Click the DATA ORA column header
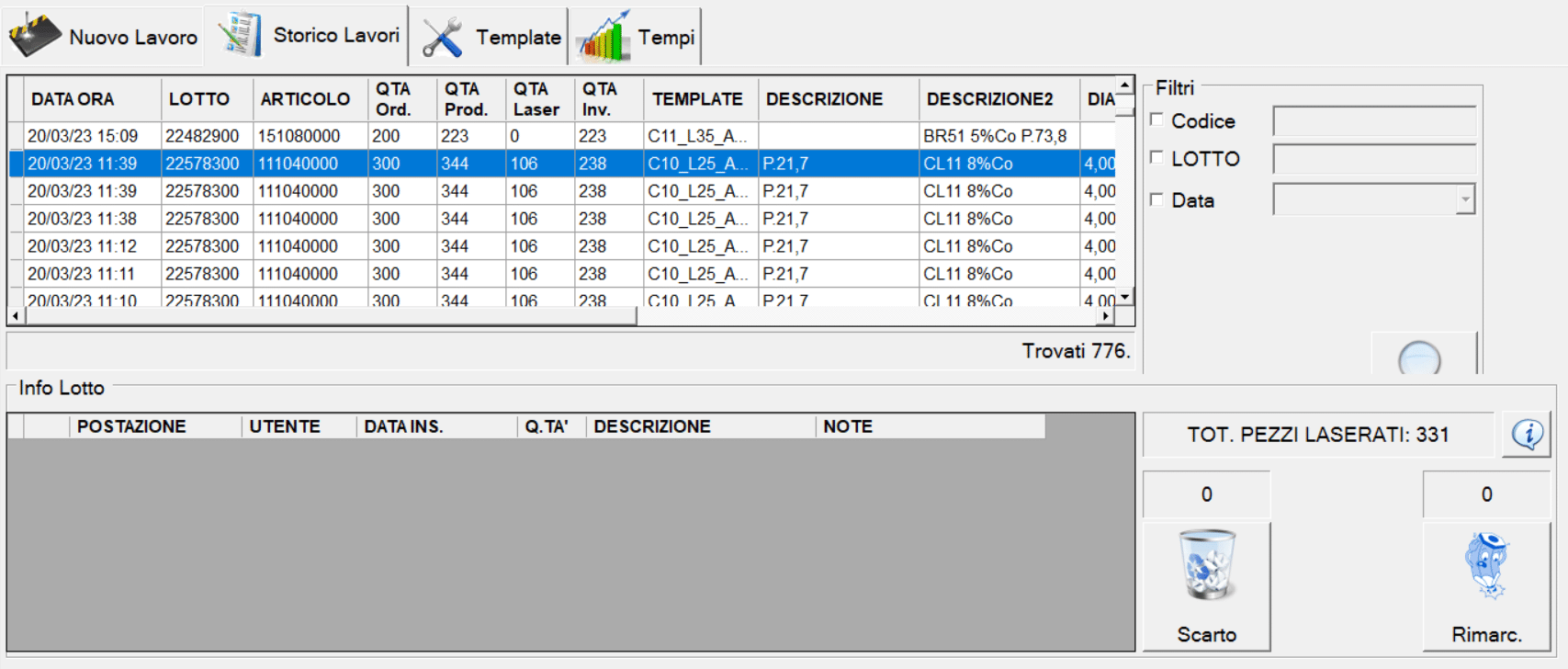Screen dimensions: 1568x669 (73, 99)
